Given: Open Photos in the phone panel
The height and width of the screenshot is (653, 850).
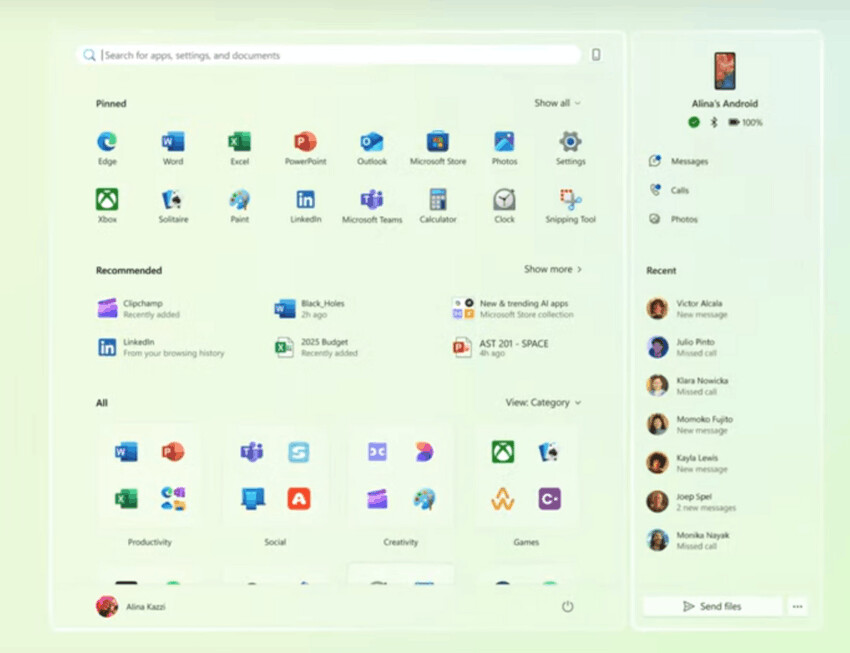Looking at the screenshot, I should [673, 219].
